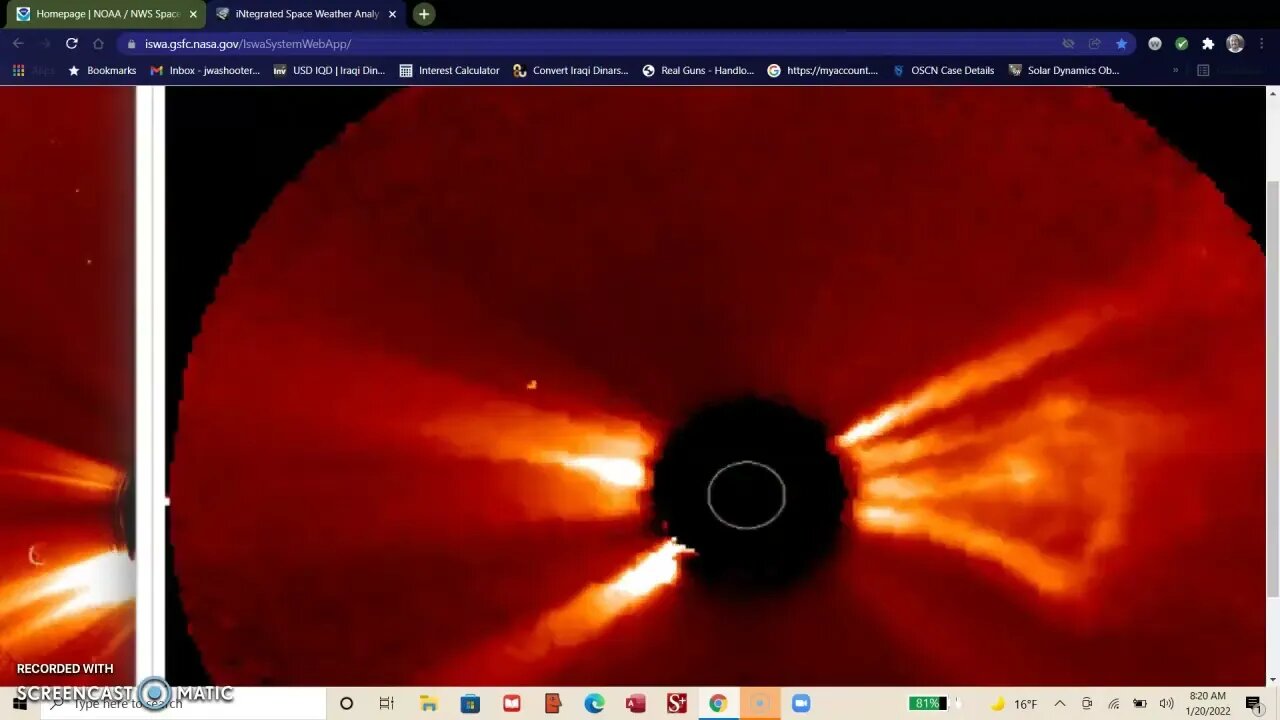Close the NOAA Homepage tab
This screenshot has height=720, width=1280.
click(193, 14)
